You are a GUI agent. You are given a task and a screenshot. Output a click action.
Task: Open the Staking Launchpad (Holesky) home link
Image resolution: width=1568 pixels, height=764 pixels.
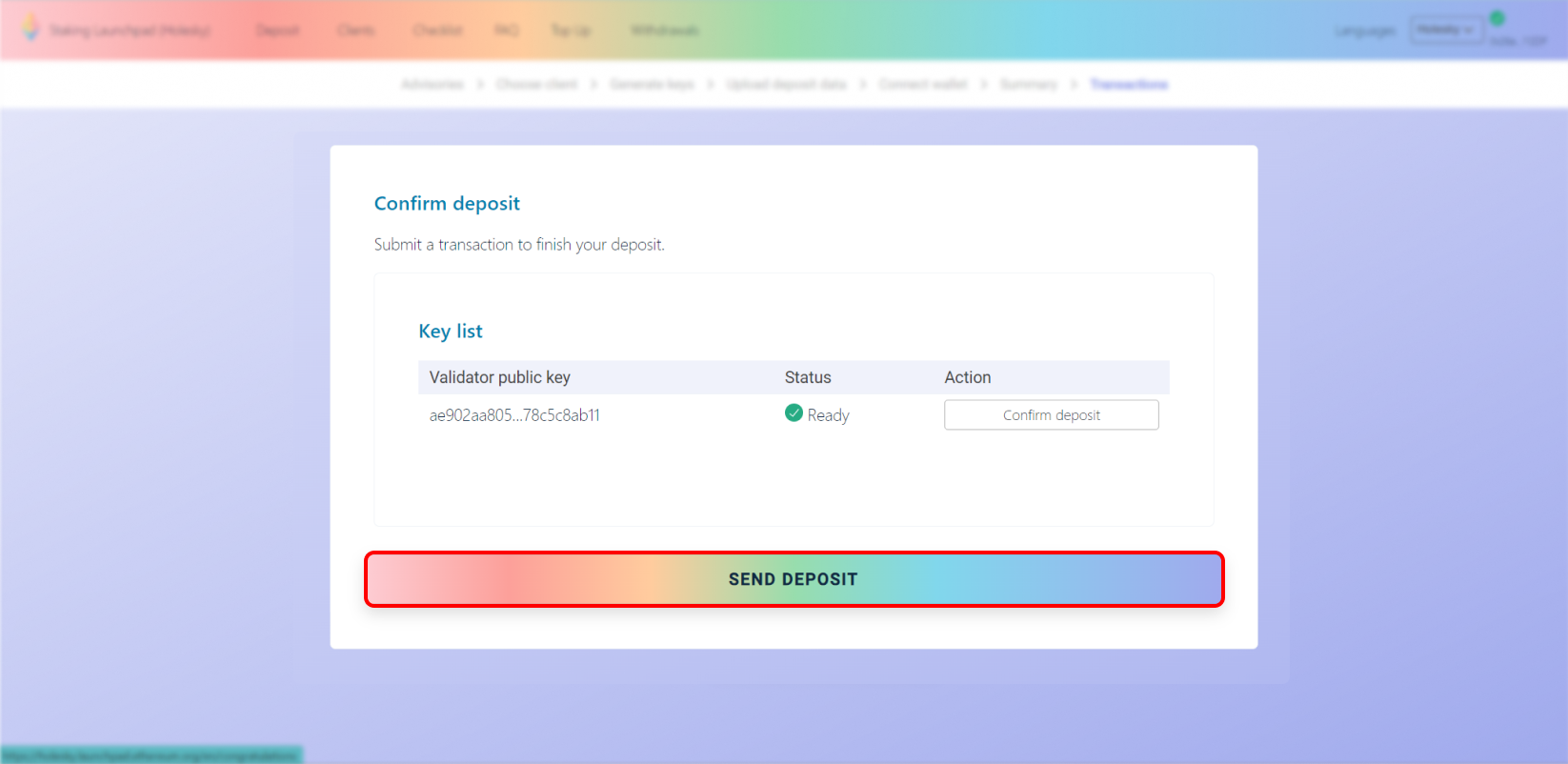click(x=131, y=30)
